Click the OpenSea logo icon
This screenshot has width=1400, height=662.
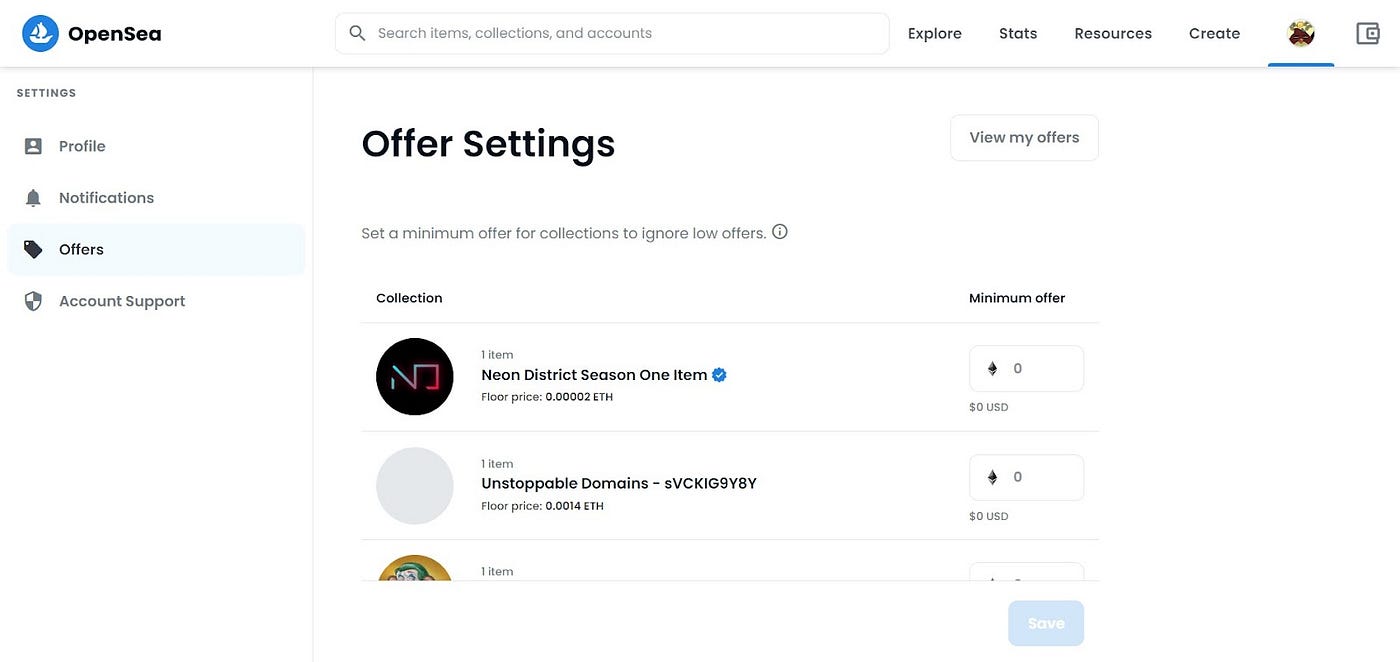pos(40,33)
